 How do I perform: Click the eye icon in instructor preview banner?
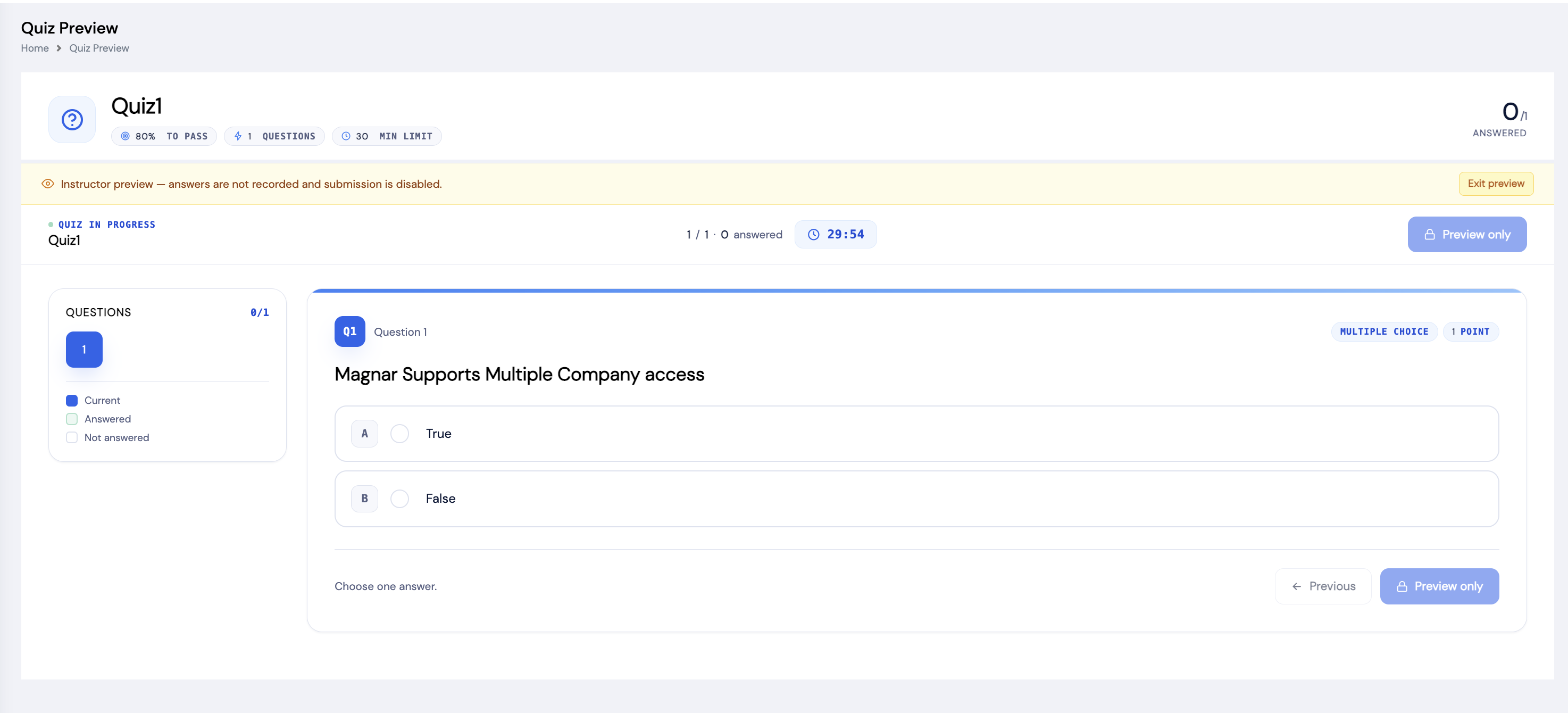pyautogui.click(x=47, y=184)
